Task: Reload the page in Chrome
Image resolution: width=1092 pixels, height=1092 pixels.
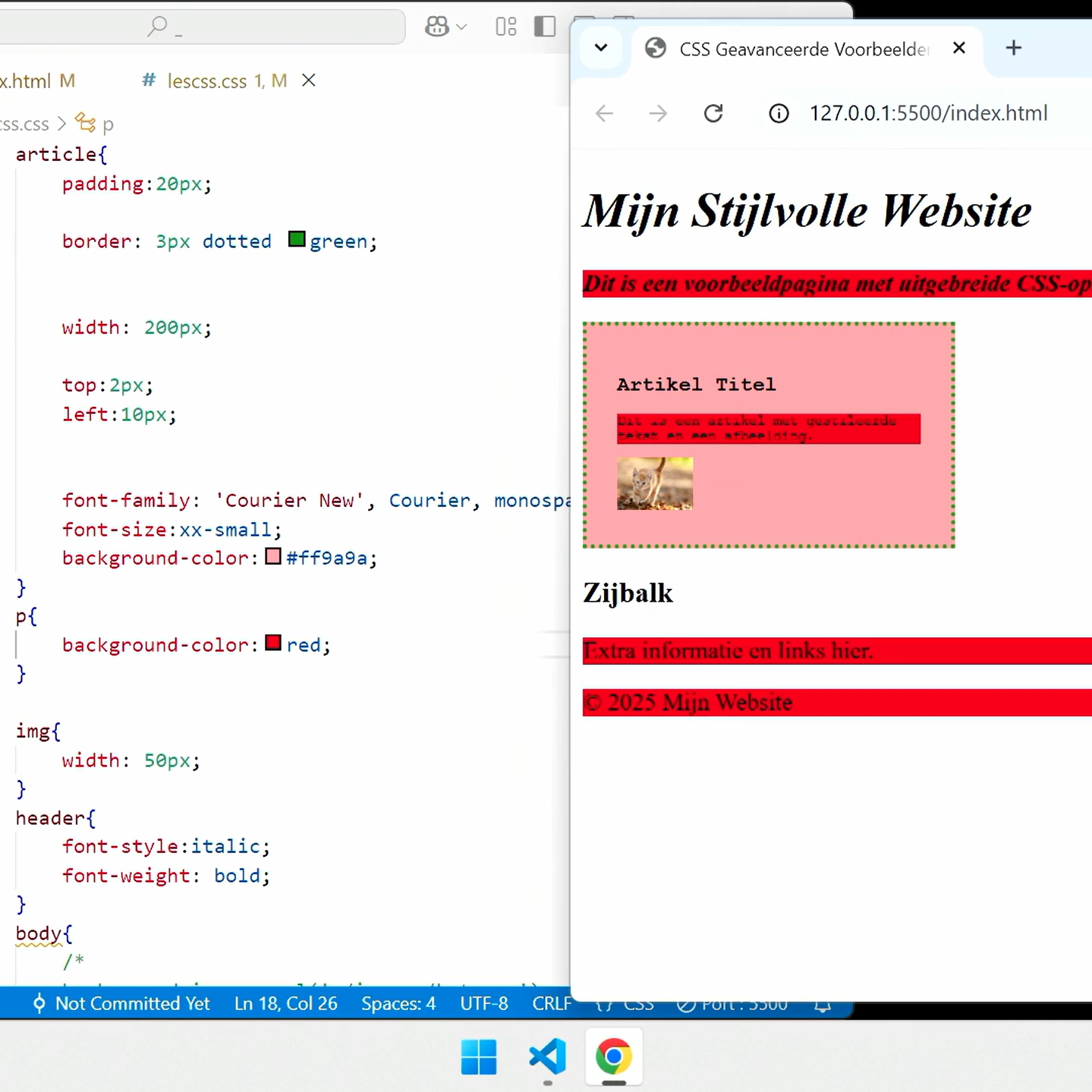Action: click(x=713, y=114)
